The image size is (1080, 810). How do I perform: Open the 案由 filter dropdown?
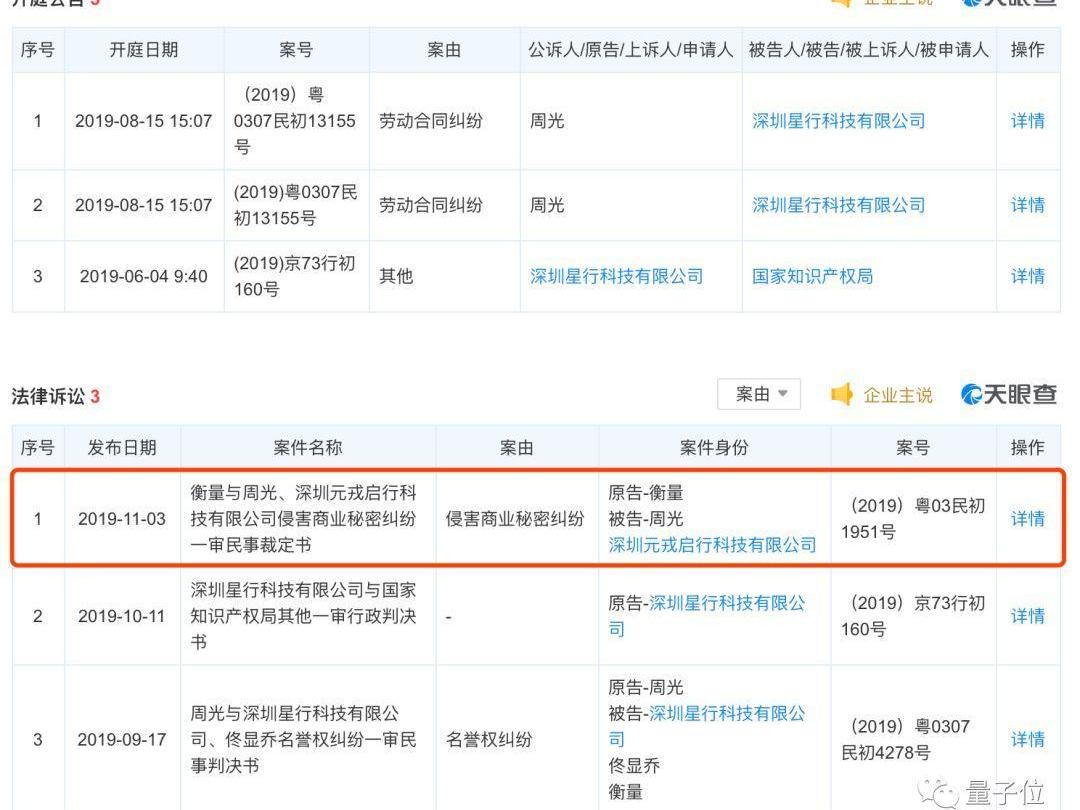pos(758,394)
